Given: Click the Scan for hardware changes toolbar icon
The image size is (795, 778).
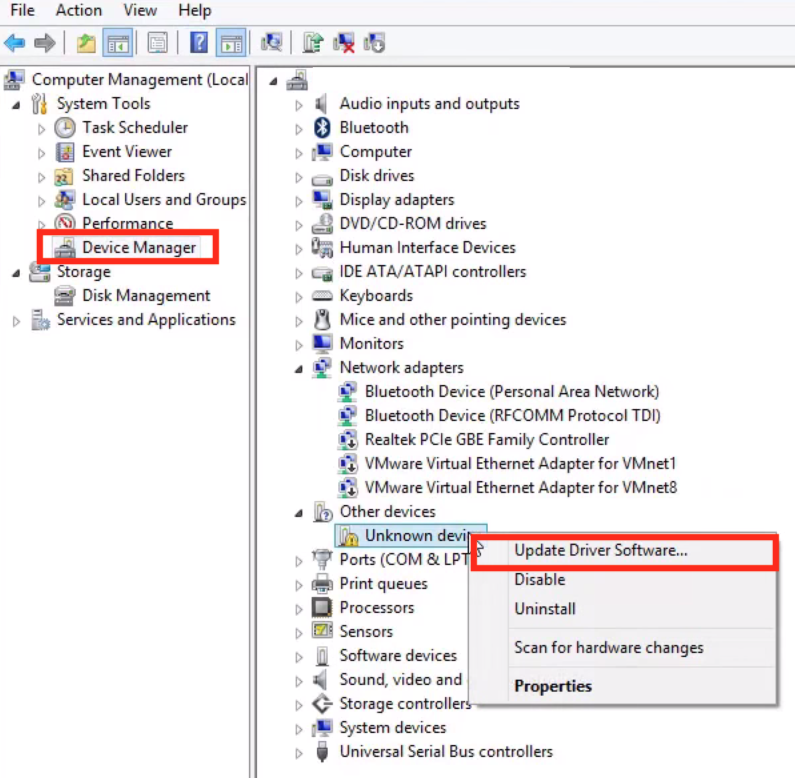Looking at the screenshot, I should [272, 43].
